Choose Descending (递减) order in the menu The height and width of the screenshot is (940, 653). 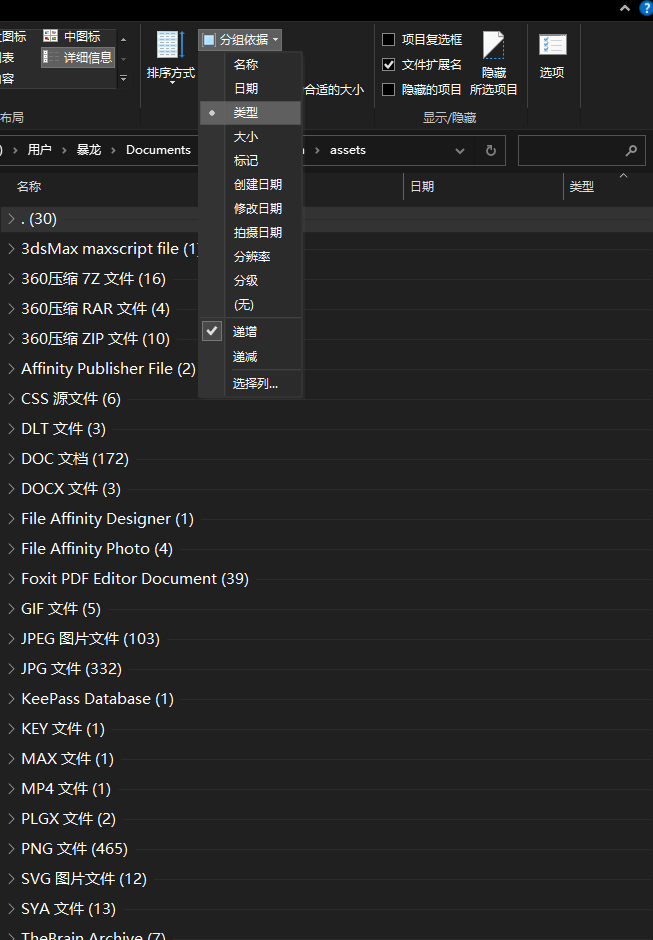[251, 357]
